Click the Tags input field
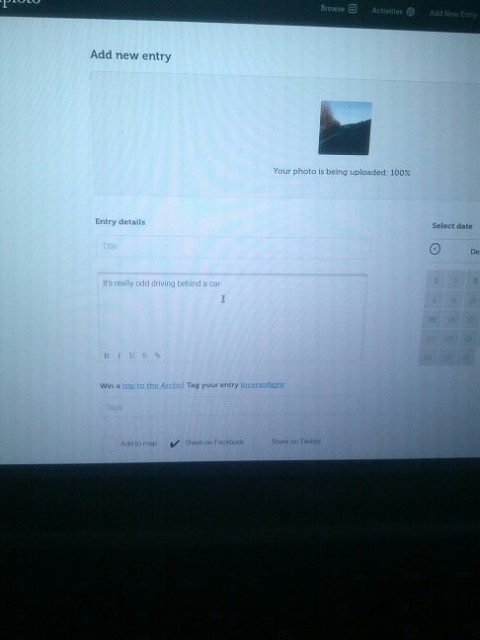Screen dimensions: 480x640 coord(229,407)
